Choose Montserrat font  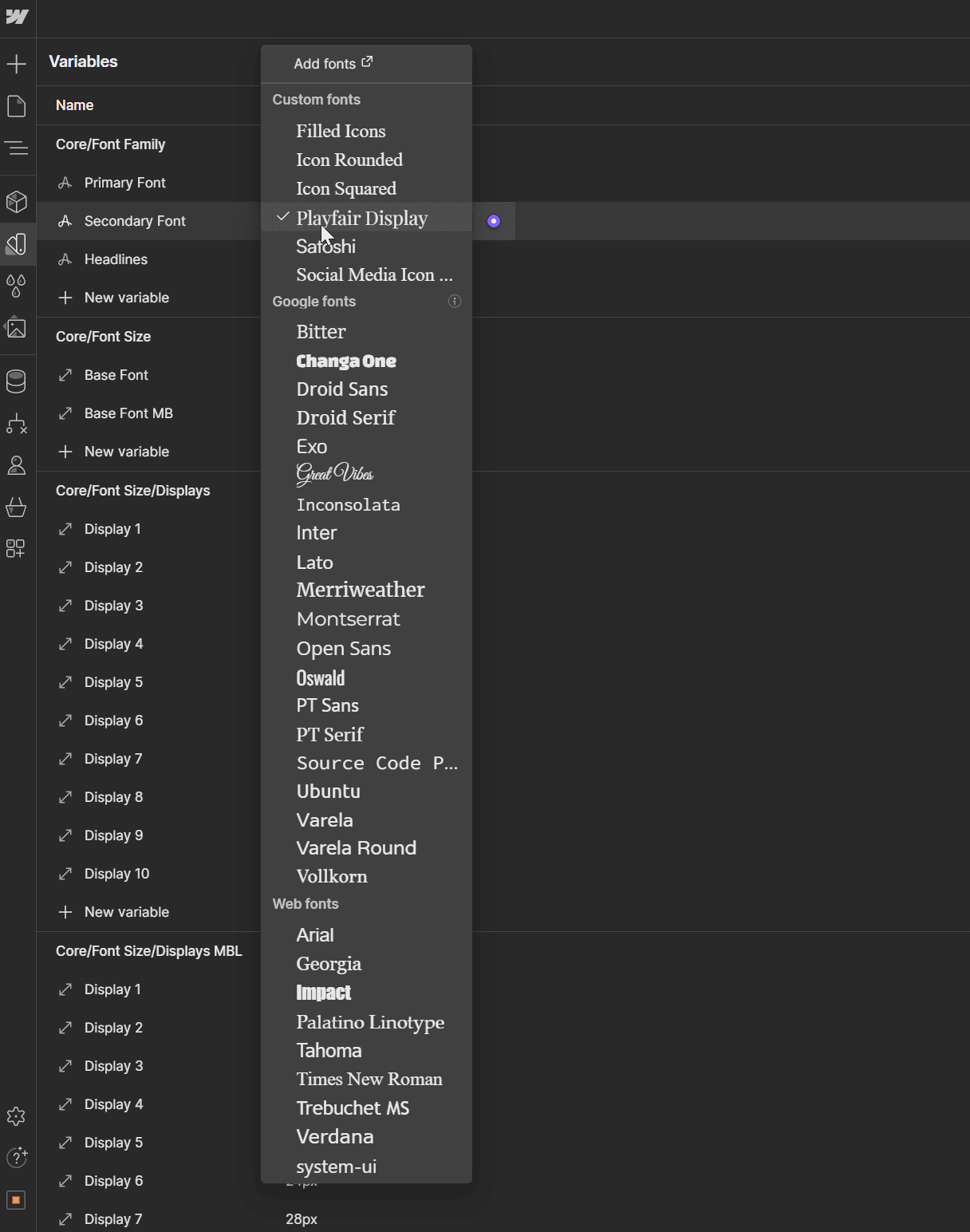(x=366, y=619)
